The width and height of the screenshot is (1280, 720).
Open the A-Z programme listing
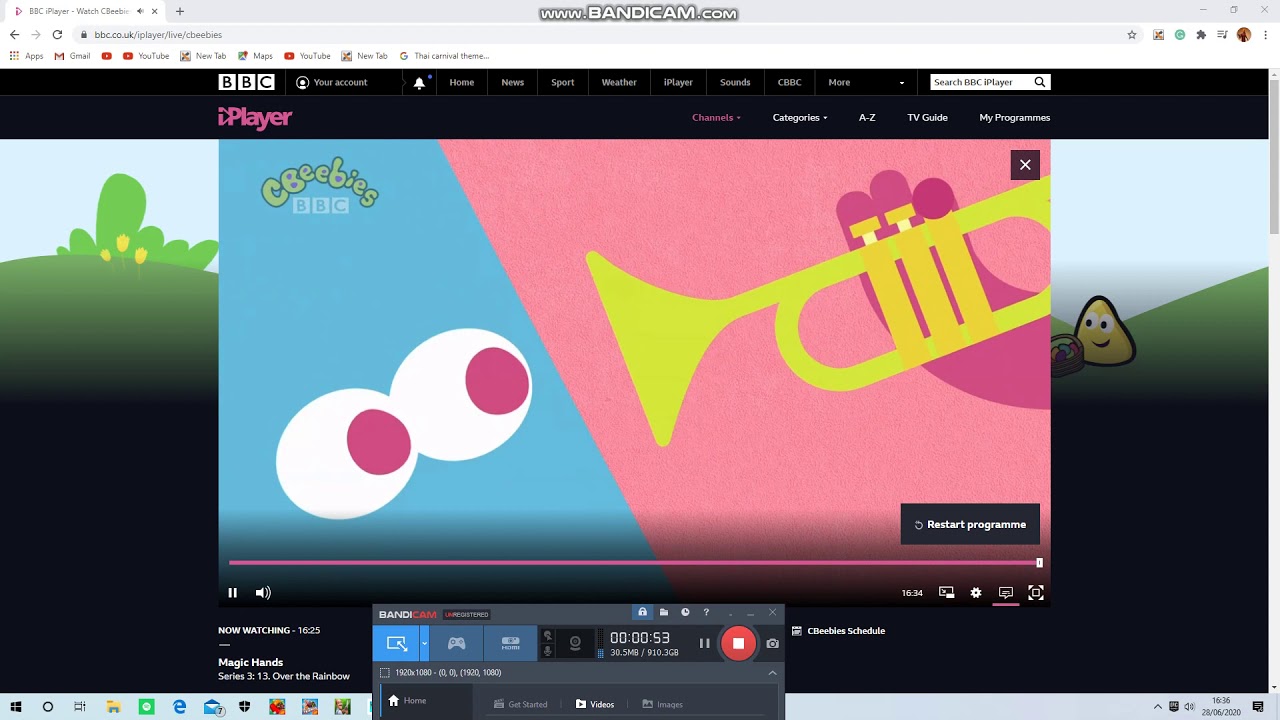coord(867,117)
